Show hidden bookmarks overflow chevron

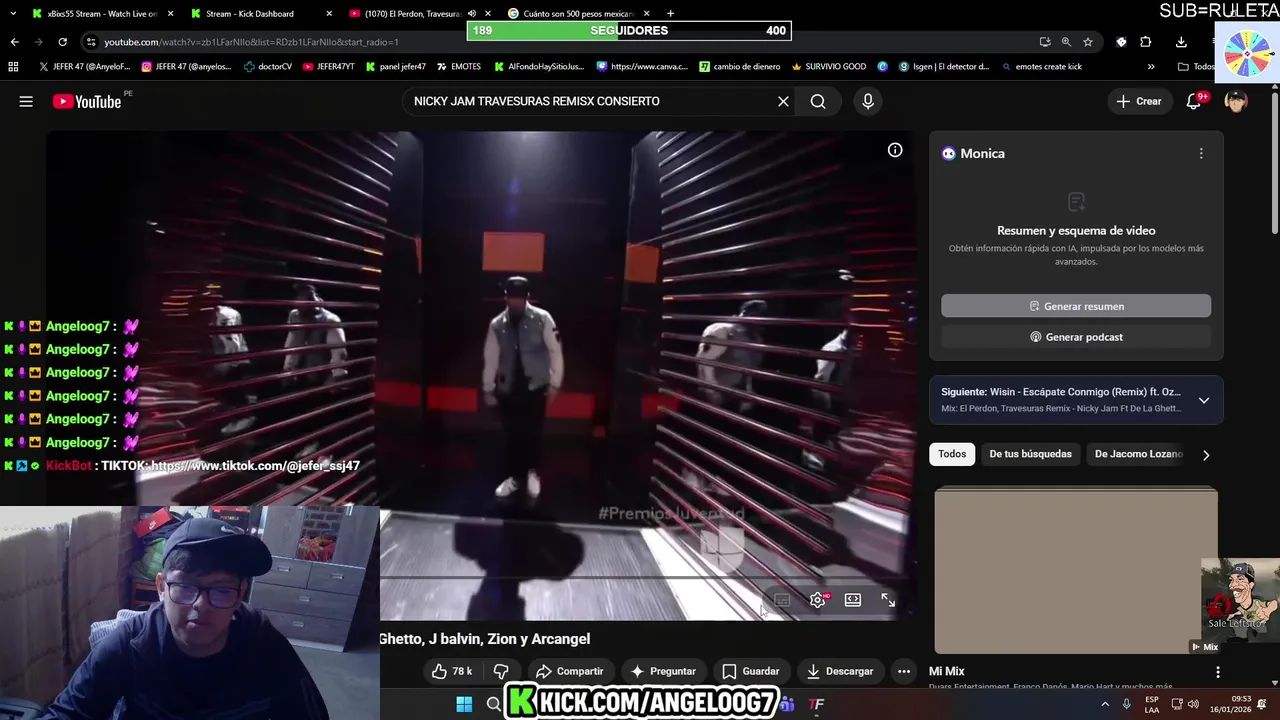1151,67
